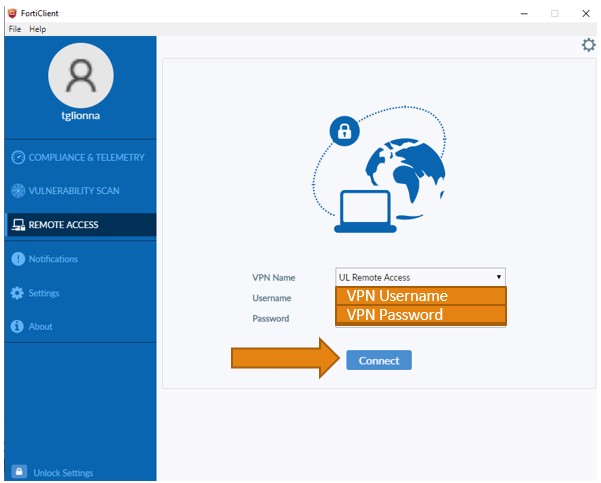
Task: Click the FortiClient shield logo in title bar
Action: tap(12, 13)
